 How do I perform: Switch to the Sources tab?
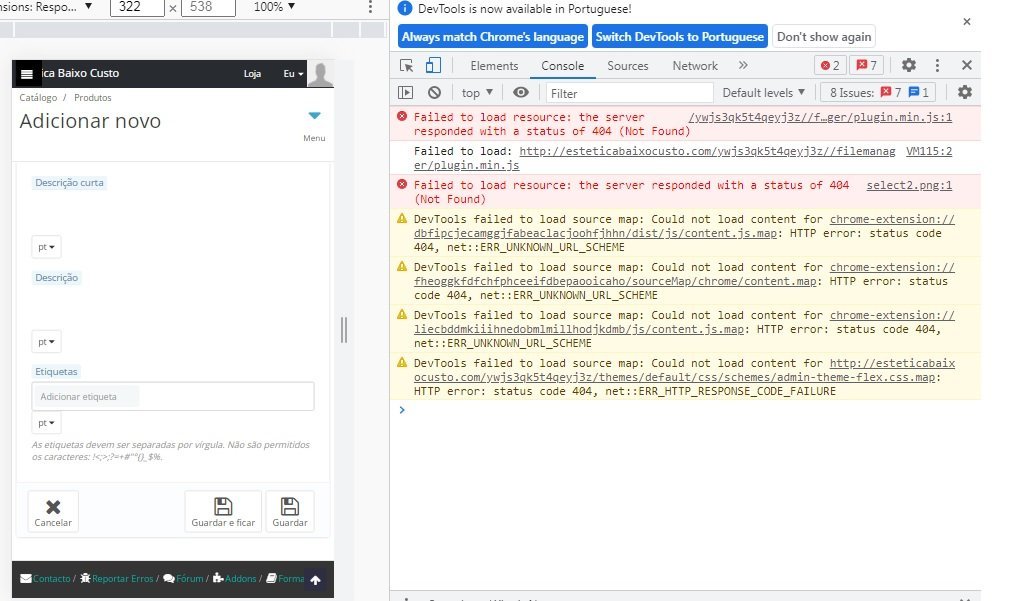(x=627, y=66)
